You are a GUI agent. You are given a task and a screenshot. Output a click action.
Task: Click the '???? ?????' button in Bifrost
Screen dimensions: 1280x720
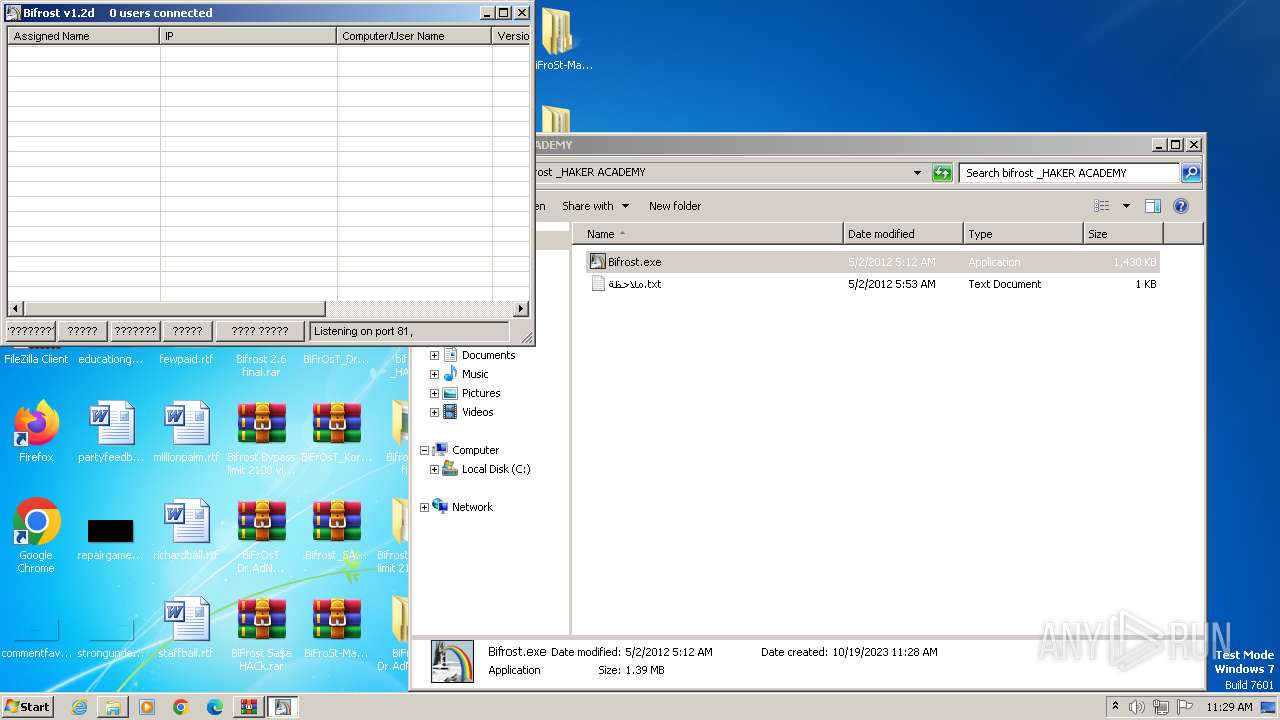pos(260,331)
